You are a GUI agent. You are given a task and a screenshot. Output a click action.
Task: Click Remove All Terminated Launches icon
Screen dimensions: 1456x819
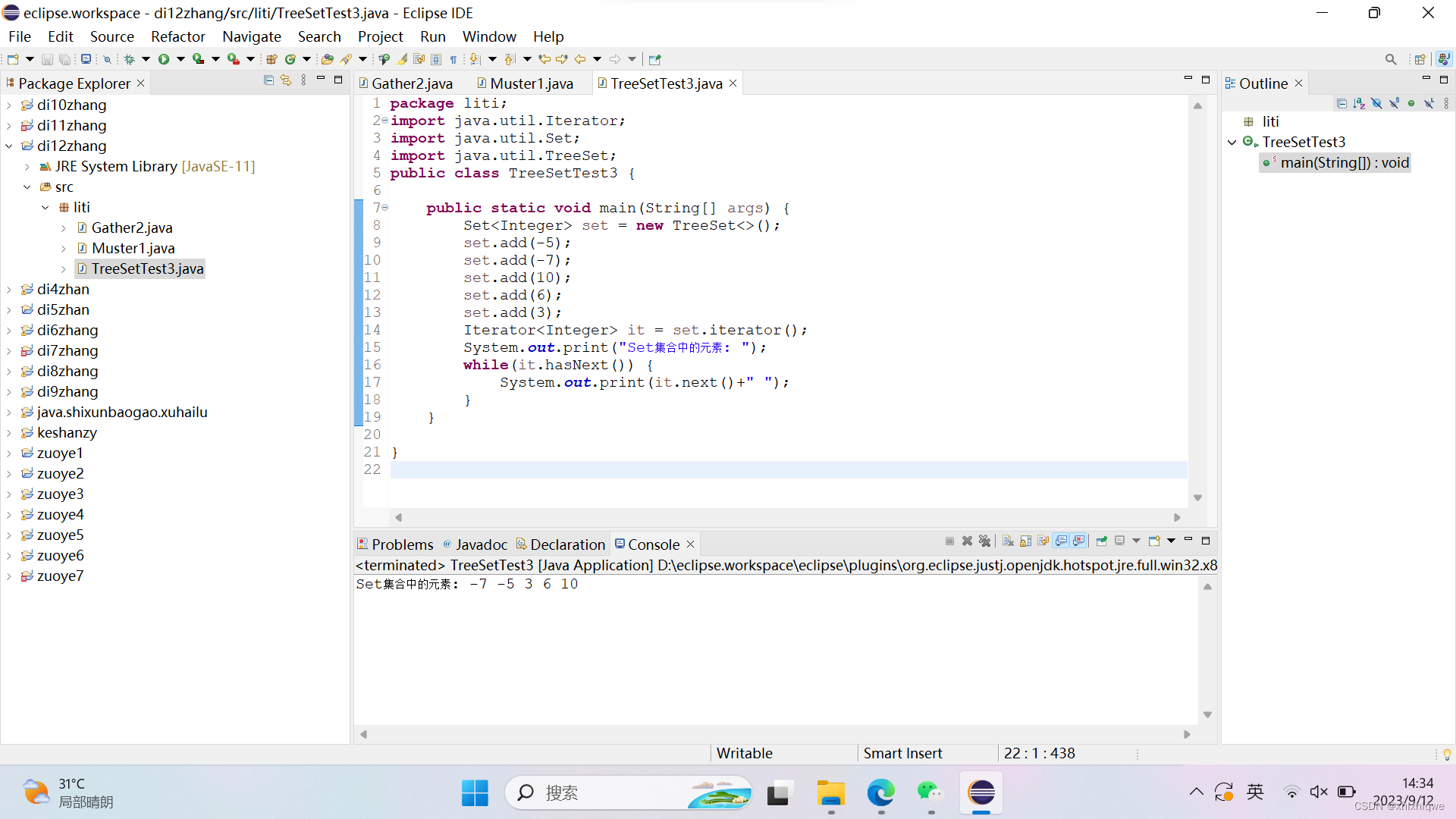[x=984, y=541]
